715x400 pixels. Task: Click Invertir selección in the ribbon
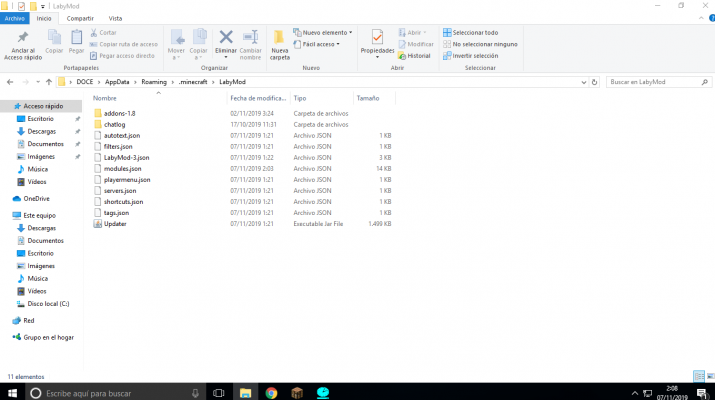coord(475,56)
